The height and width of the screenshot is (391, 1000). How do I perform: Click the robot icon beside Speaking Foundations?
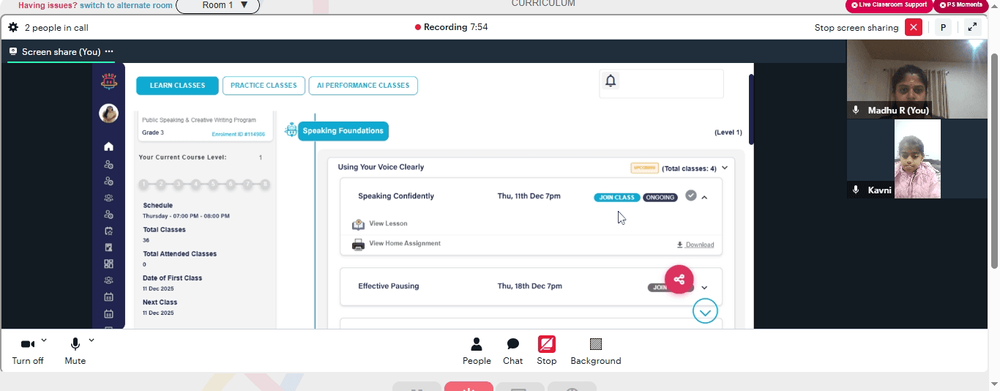[291, 130]
